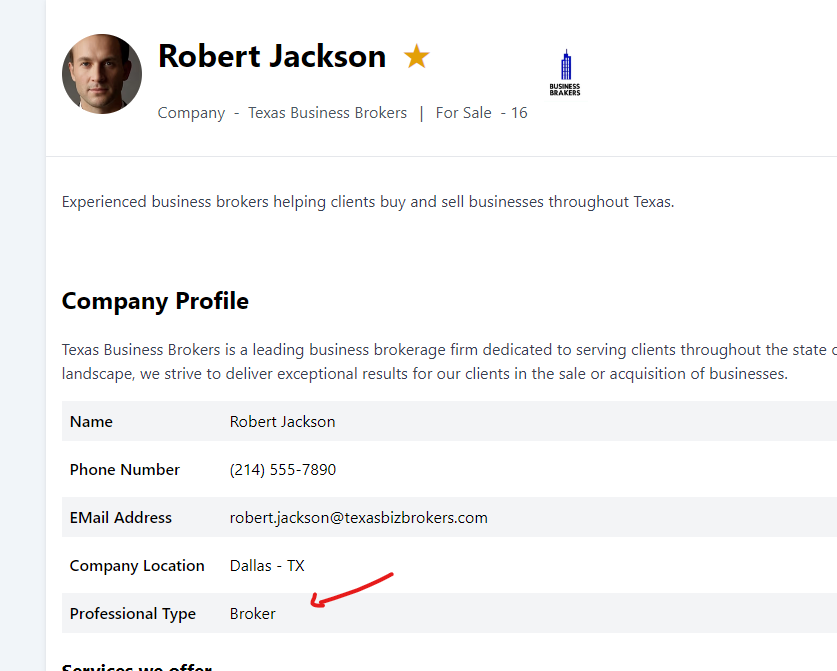Click the Phone Number row label
This screenshot has width=837, height=671.
point(124,470)
